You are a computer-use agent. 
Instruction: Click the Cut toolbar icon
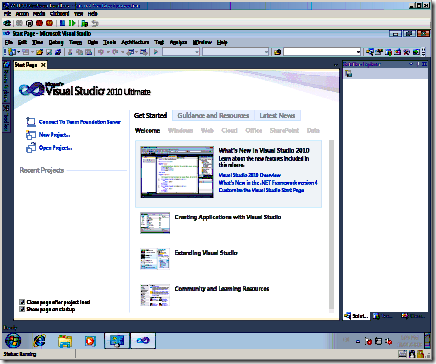pos(70,52)
